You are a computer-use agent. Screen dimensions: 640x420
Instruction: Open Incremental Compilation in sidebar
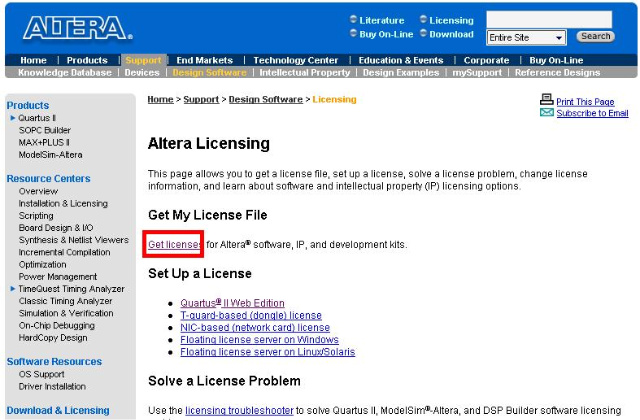[64, 252]
